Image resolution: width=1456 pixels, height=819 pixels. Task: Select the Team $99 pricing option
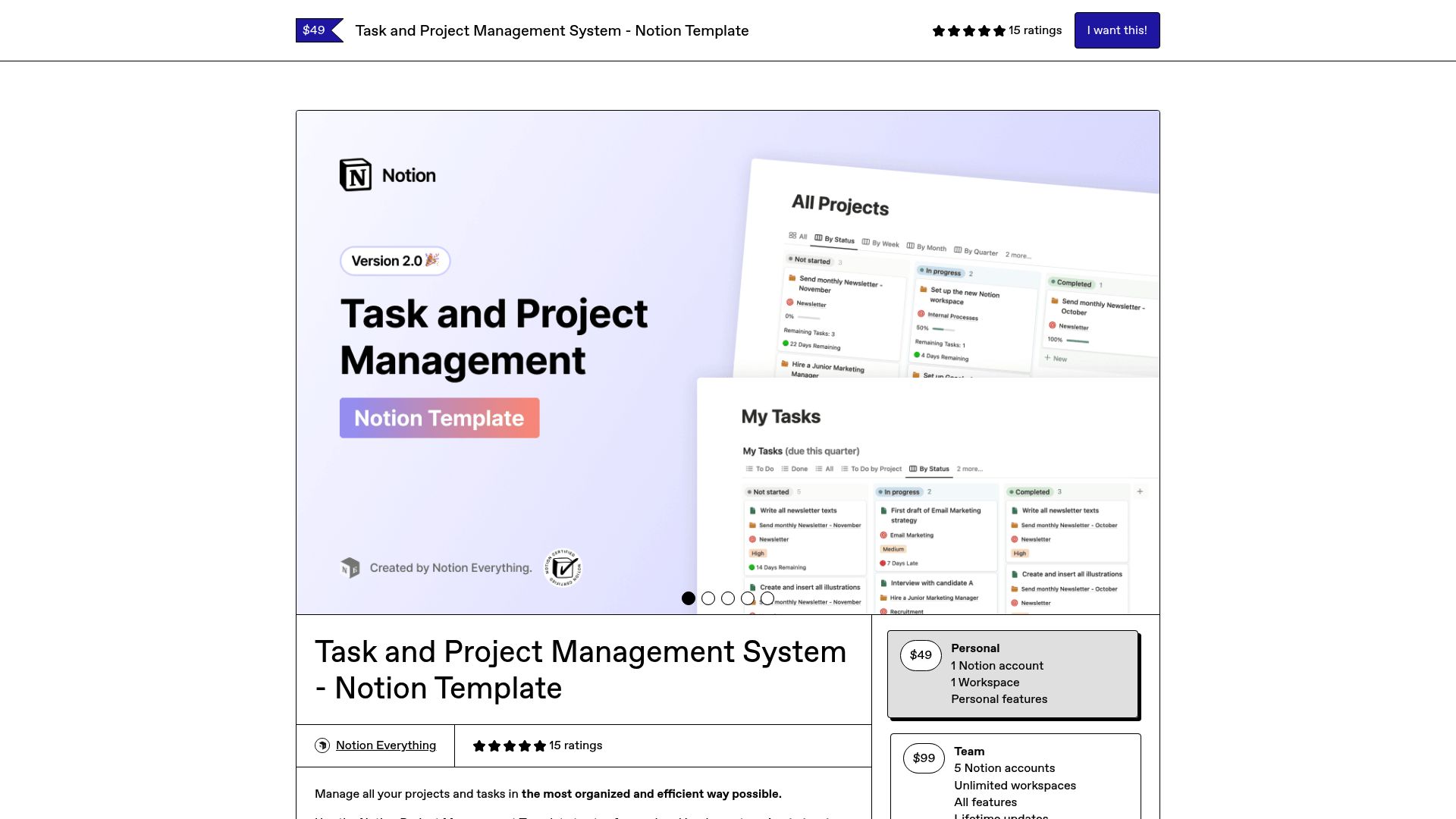(x=1015, y=777)
